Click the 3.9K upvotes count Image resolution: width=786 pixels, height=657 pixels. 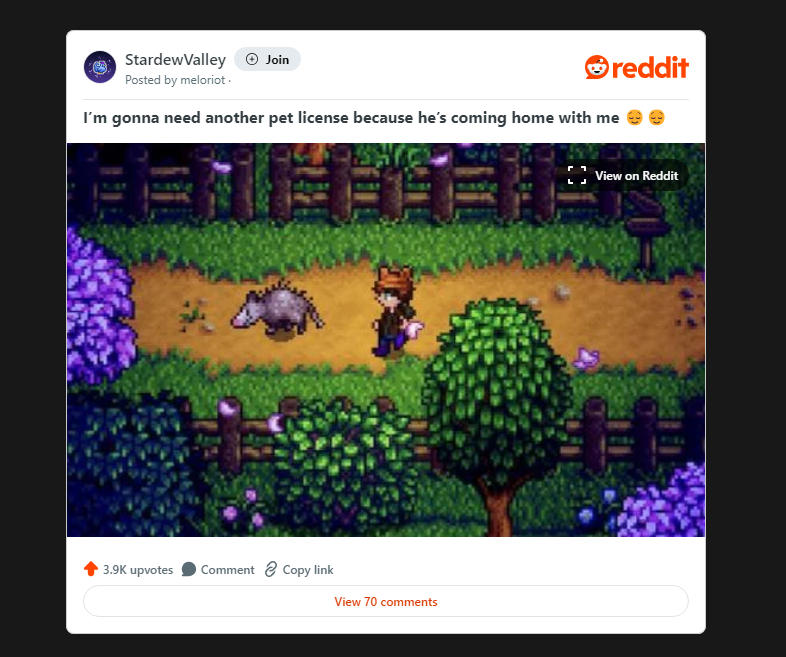point(138,570)
